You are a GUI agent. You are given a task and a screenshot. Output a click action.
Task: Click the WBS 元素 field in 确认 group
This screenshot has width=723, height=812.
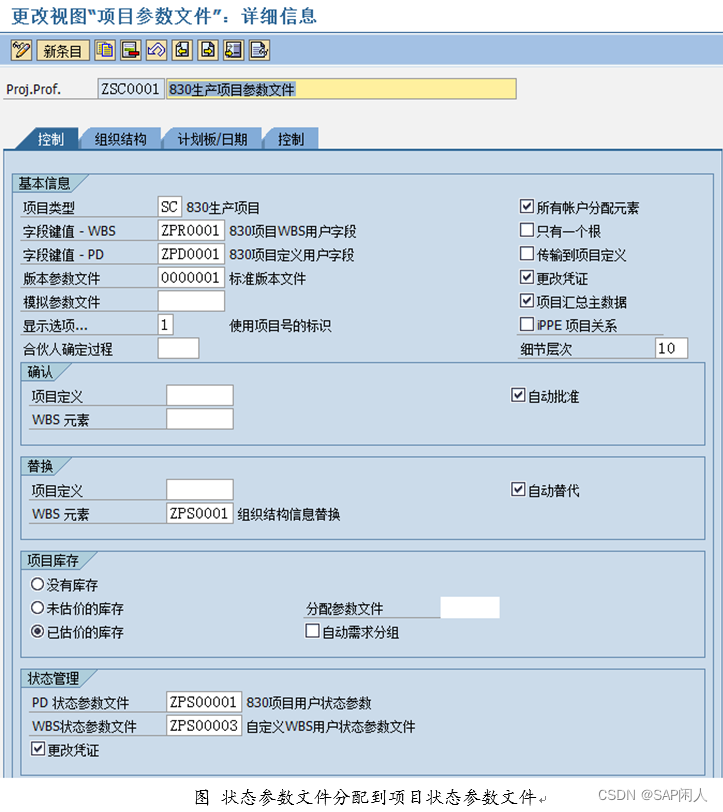click(200, 419)
